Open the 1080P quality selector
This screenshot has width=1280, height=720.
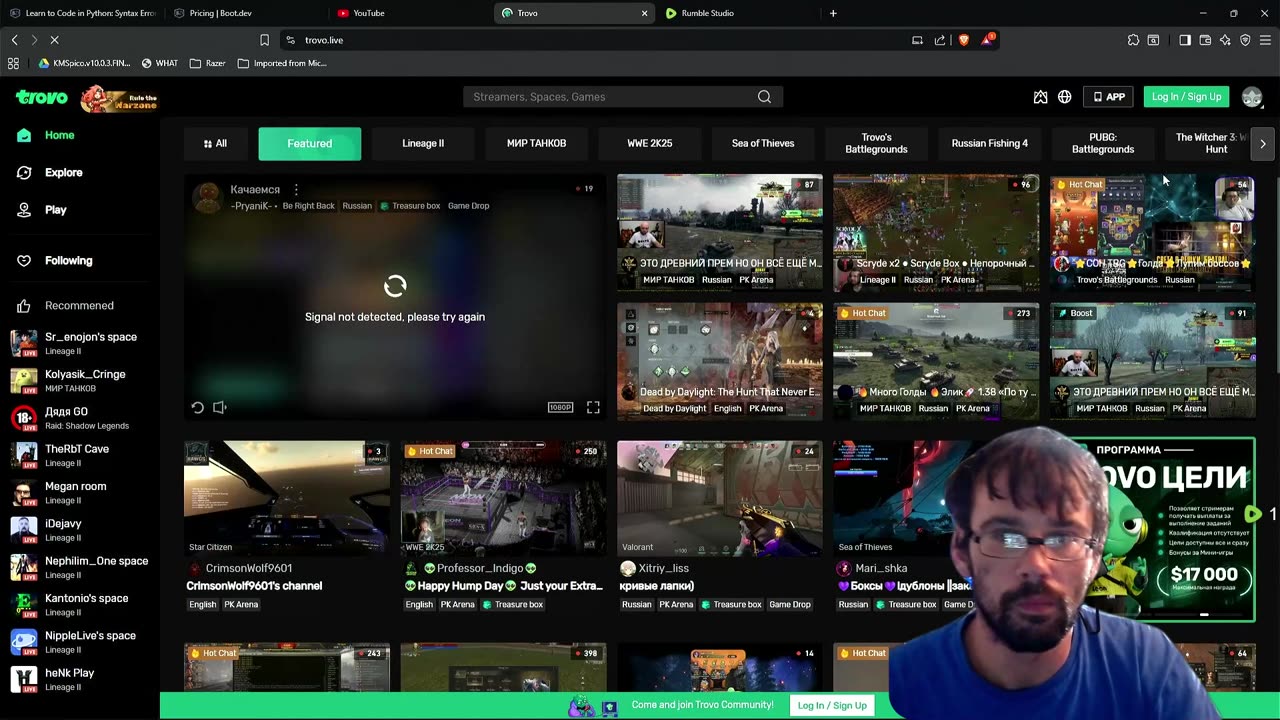tap(560, 407)
